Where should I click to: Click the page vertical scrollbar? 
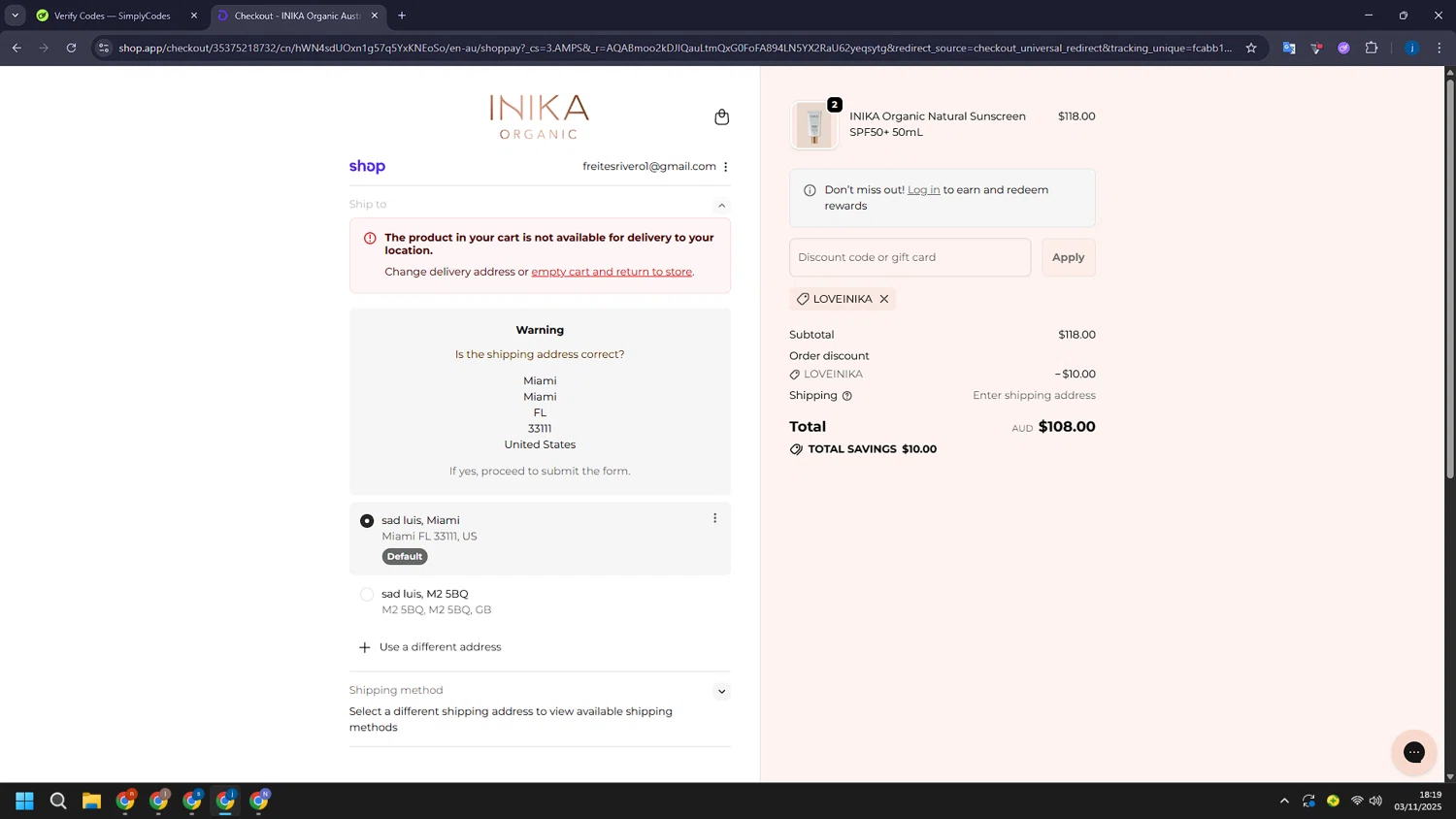pyautogui.click(x=1450, y=278)
